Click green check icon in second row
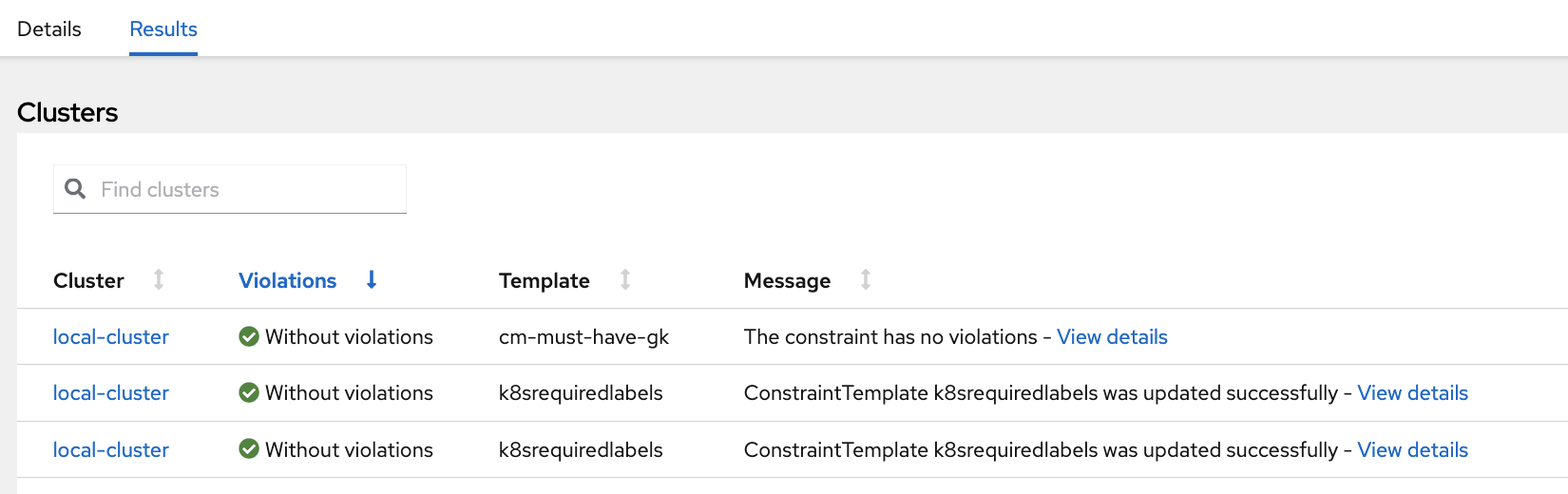1568x494 pixels. coord(249,392)
